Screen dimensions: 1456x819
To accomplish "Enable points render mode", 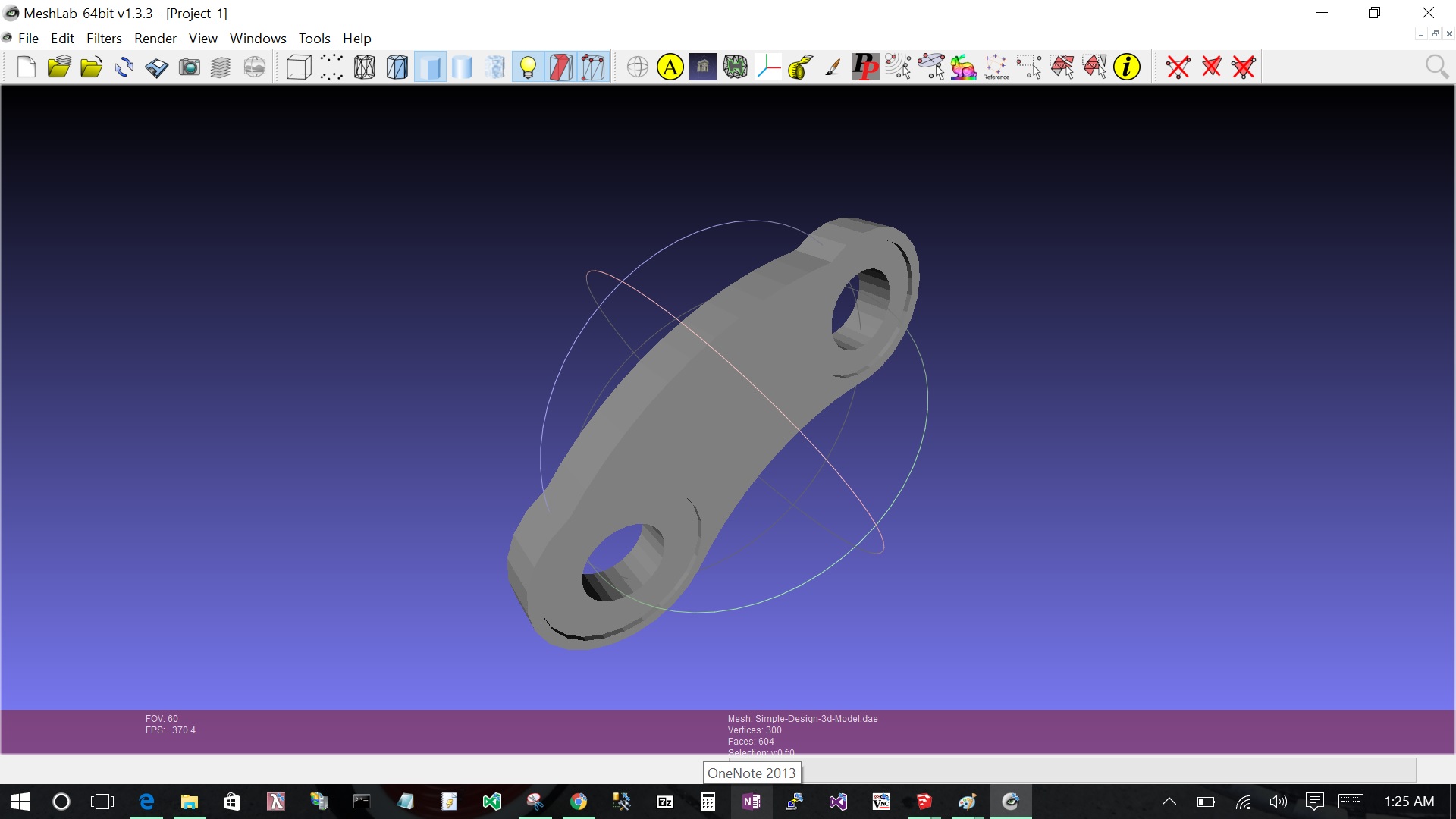I will tap(331, 67).
